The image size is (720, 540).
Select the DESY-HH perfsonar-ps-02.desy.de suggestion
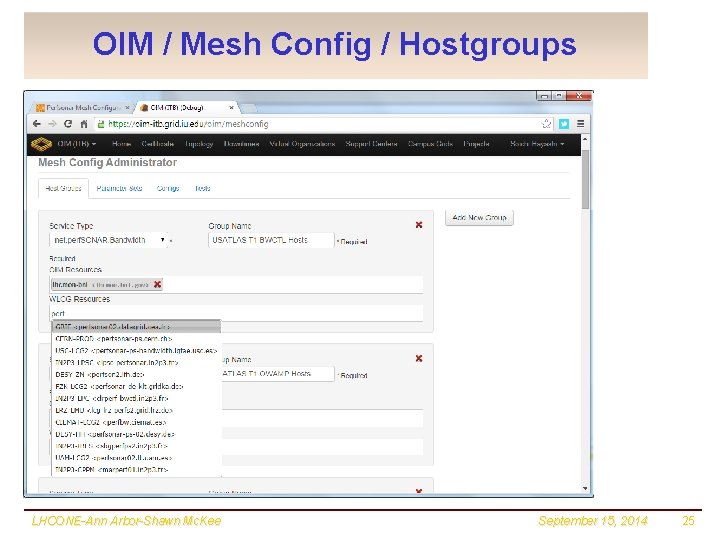pyautogui.click(x=136, y=434)
